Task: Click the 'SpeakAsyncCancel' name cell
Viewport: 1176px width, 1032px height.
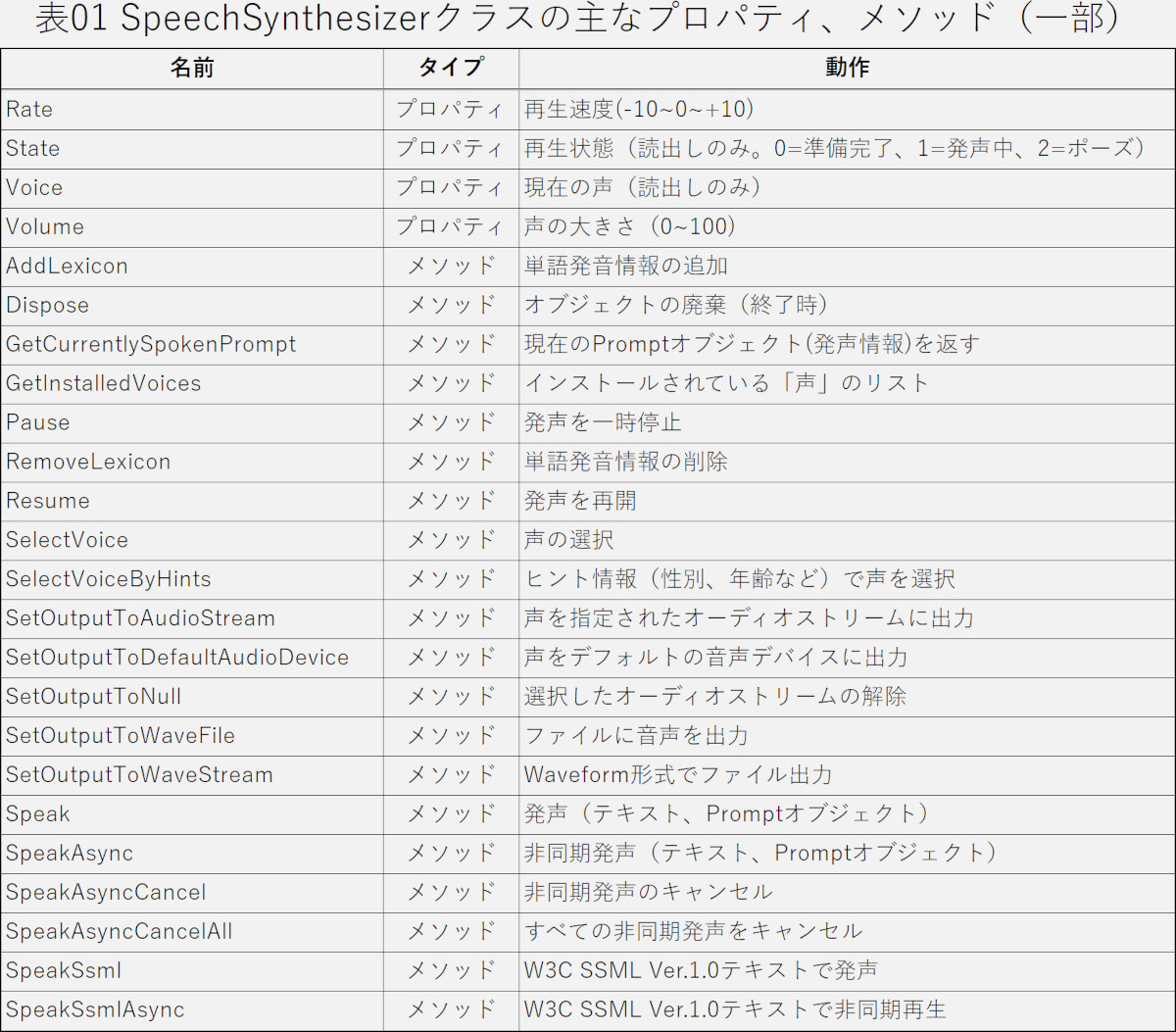Action: click(192, 893)
